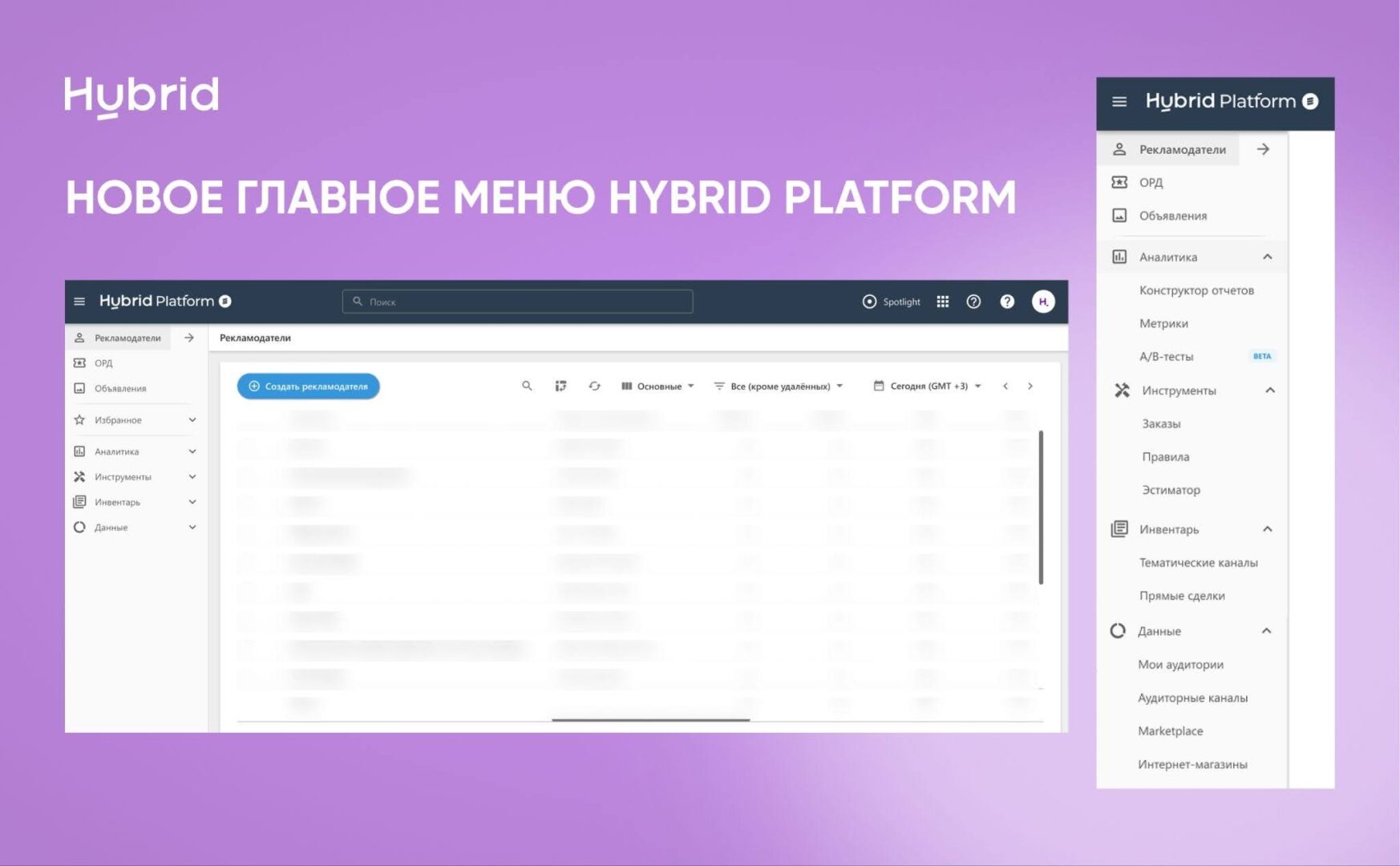Screen dimensions: 1400x866
Task: Focus the Поиск search field in the header
Action: (x=517, y=301)
